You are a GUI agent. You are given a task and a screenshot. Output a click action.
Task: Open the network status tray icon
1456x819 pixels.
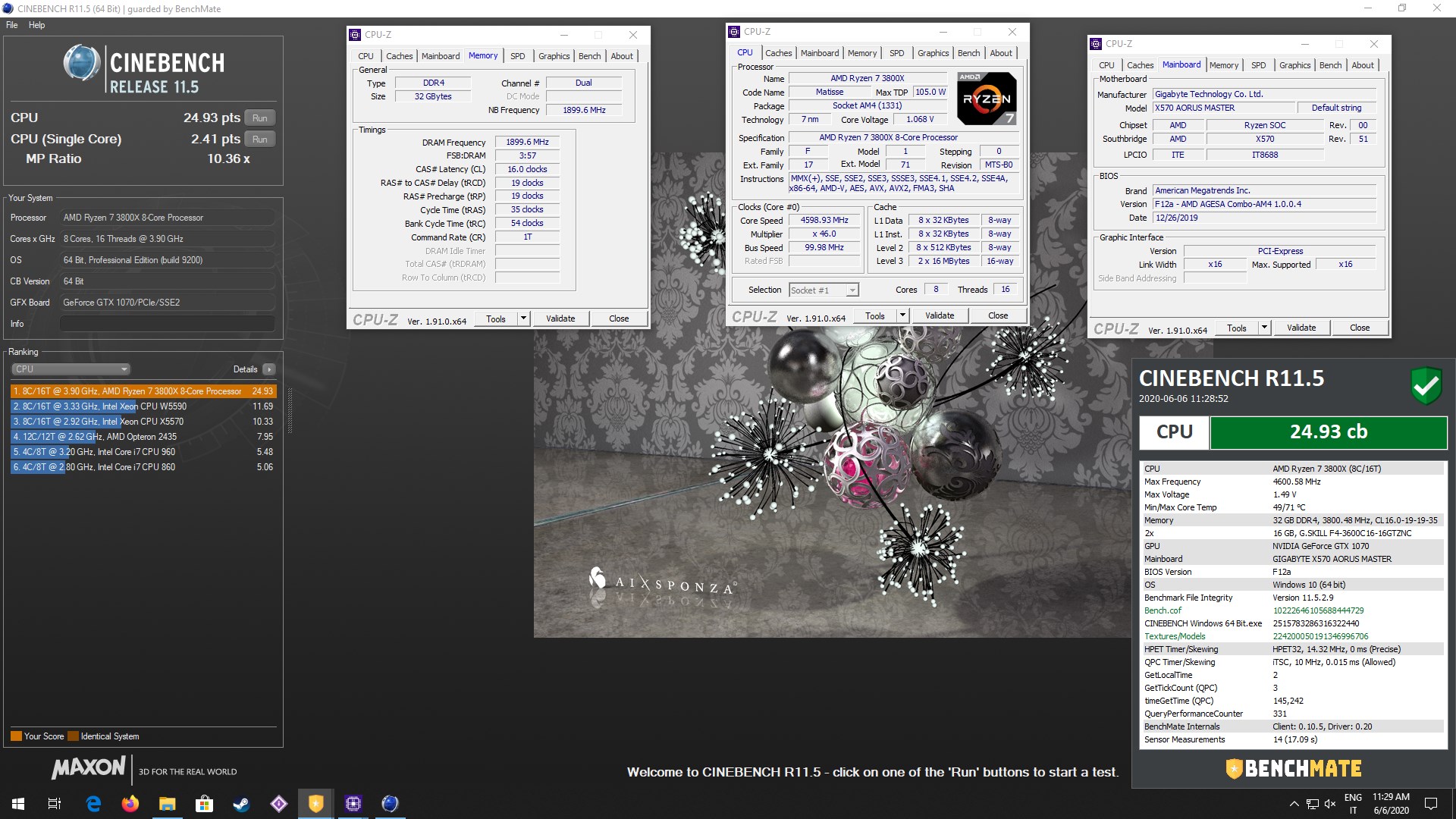coord(1313,804)
